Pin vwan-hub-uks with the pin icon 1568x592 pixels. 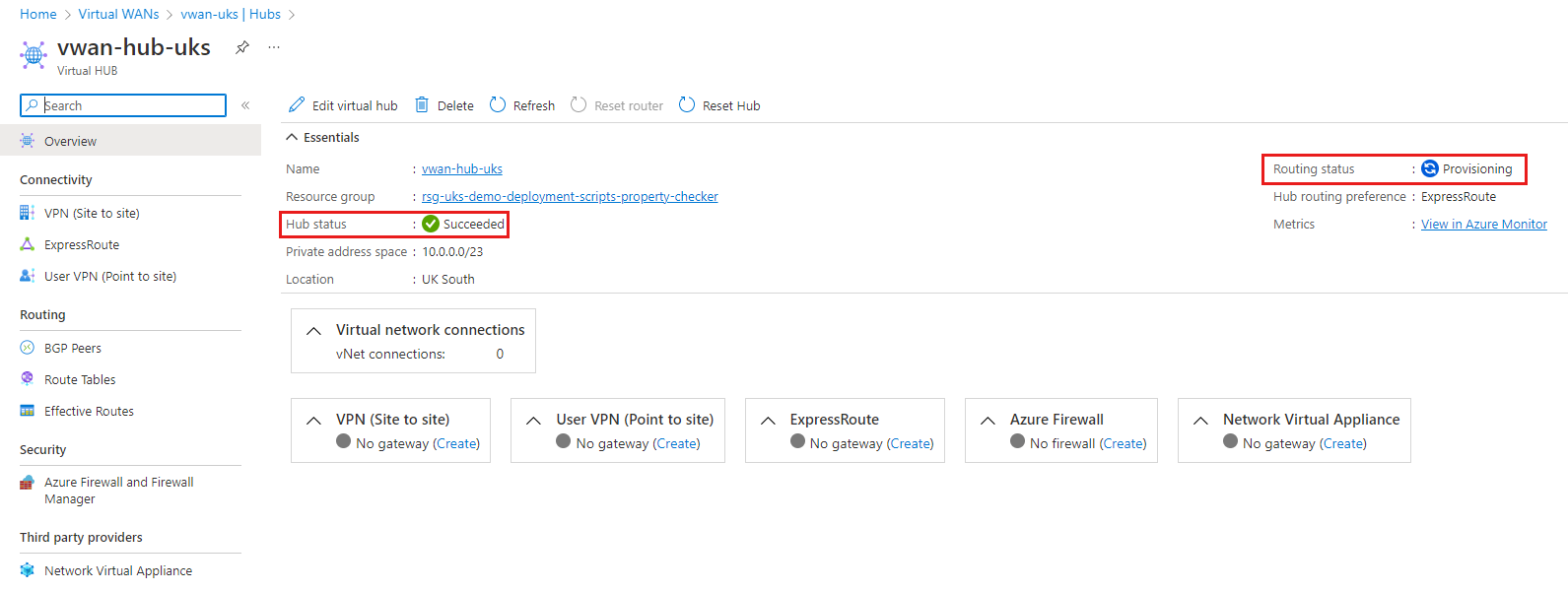[x=242, y=47]
